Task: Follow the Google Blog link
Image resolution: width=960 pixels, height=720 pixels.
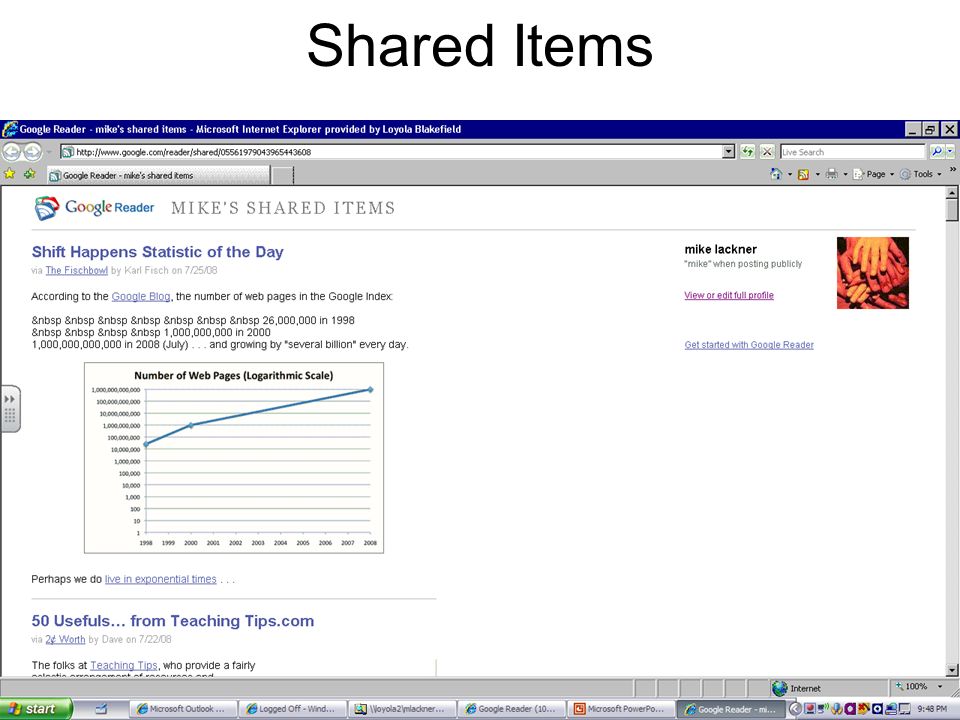Action: [x=141, y=296]
